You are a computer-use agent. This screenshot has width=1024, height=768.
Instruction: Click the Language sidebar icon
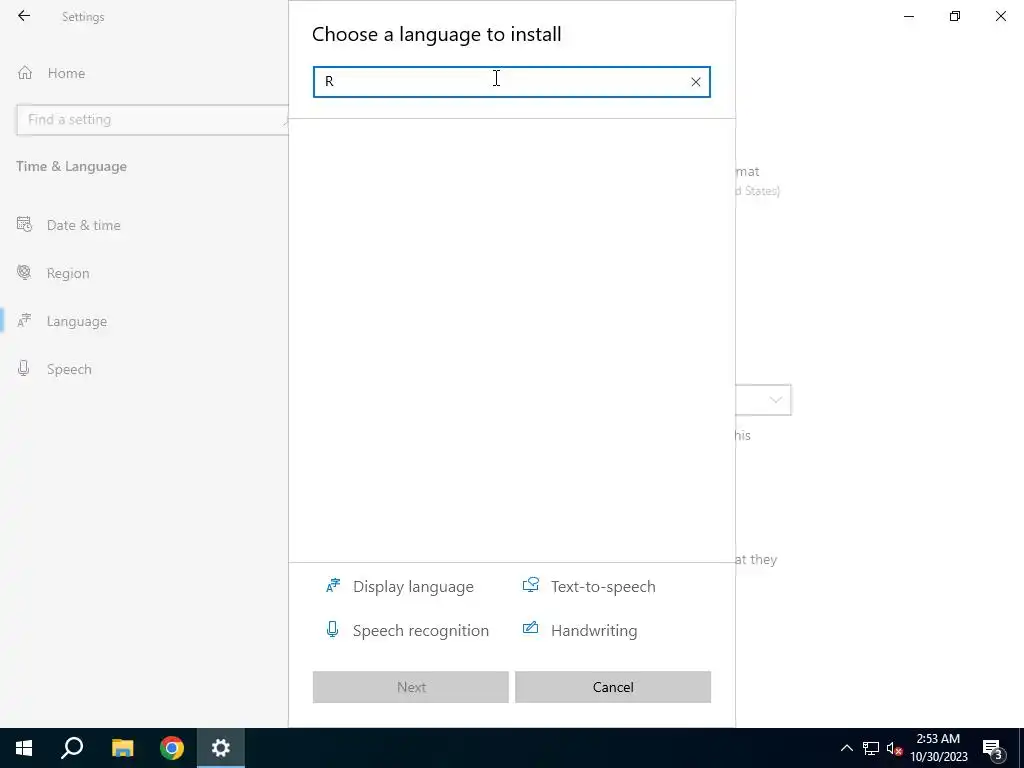point(24,321)
